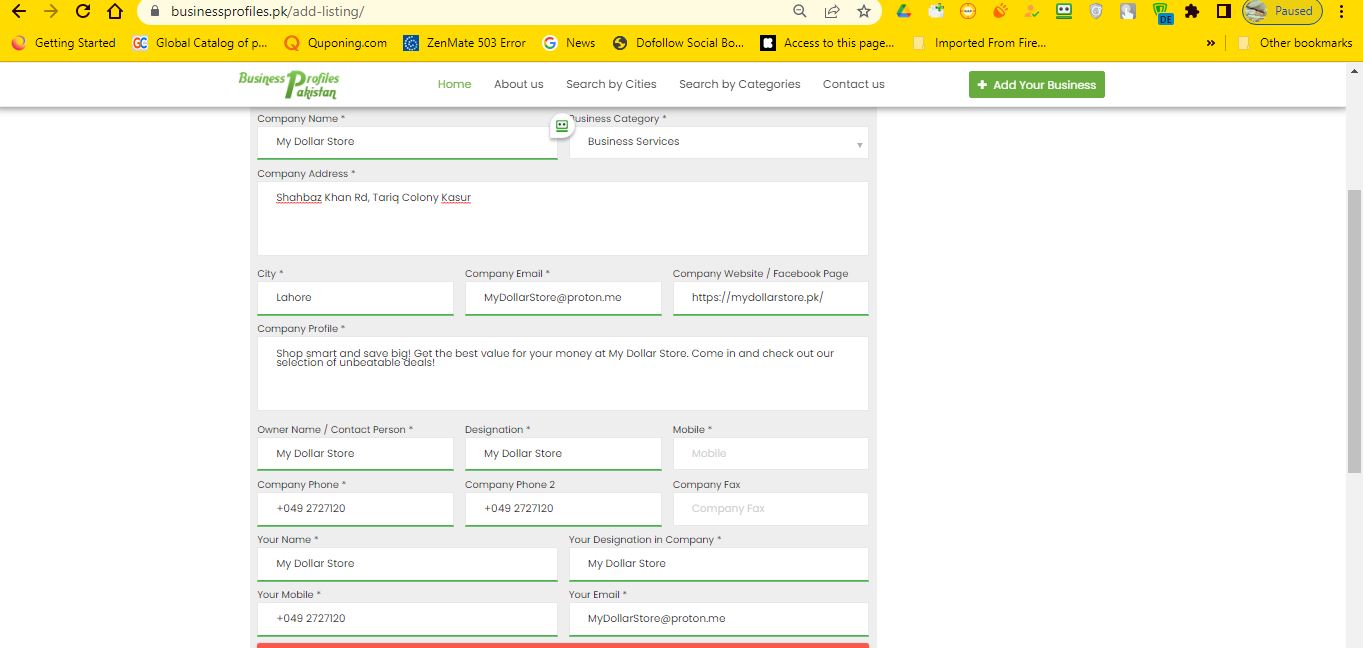
Task: Click the Company Phone field
Action: pyautogui.click(x=355, y=509)
